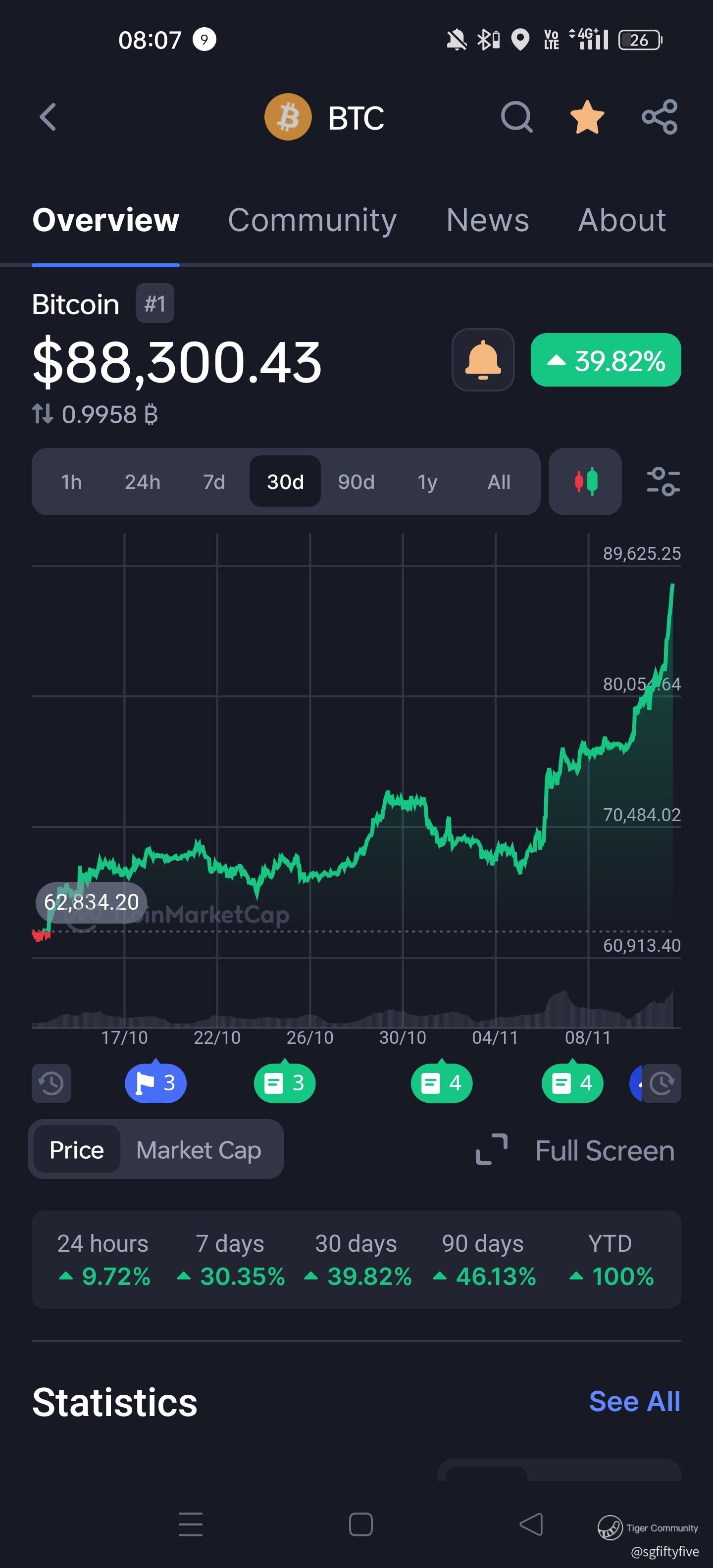
Task: Tap the share icon
Action: pyautogui.click(x=660, y=117)
